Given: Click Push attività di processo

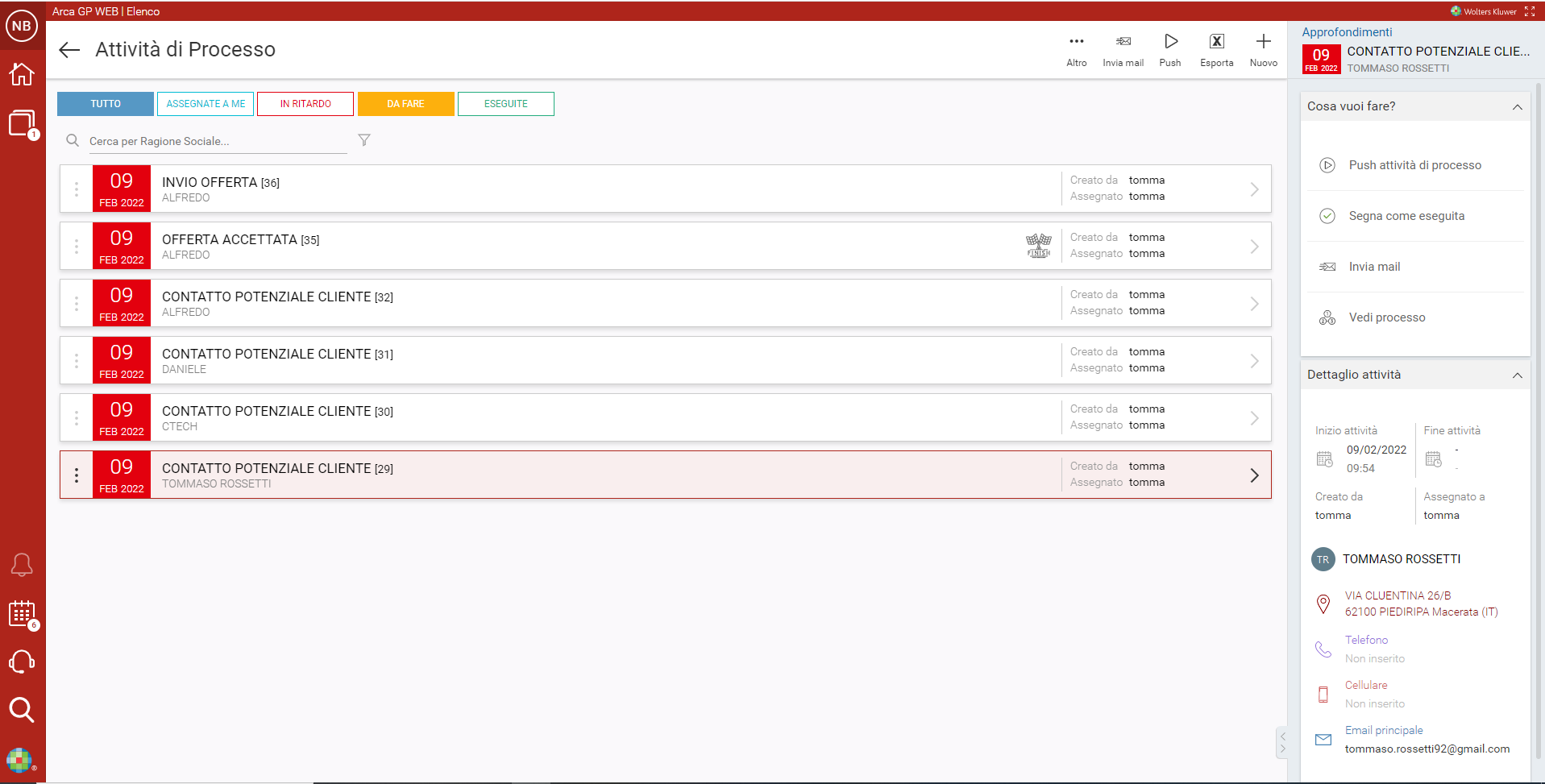Looking at the screenshot, I should (x=1415, y=165).
